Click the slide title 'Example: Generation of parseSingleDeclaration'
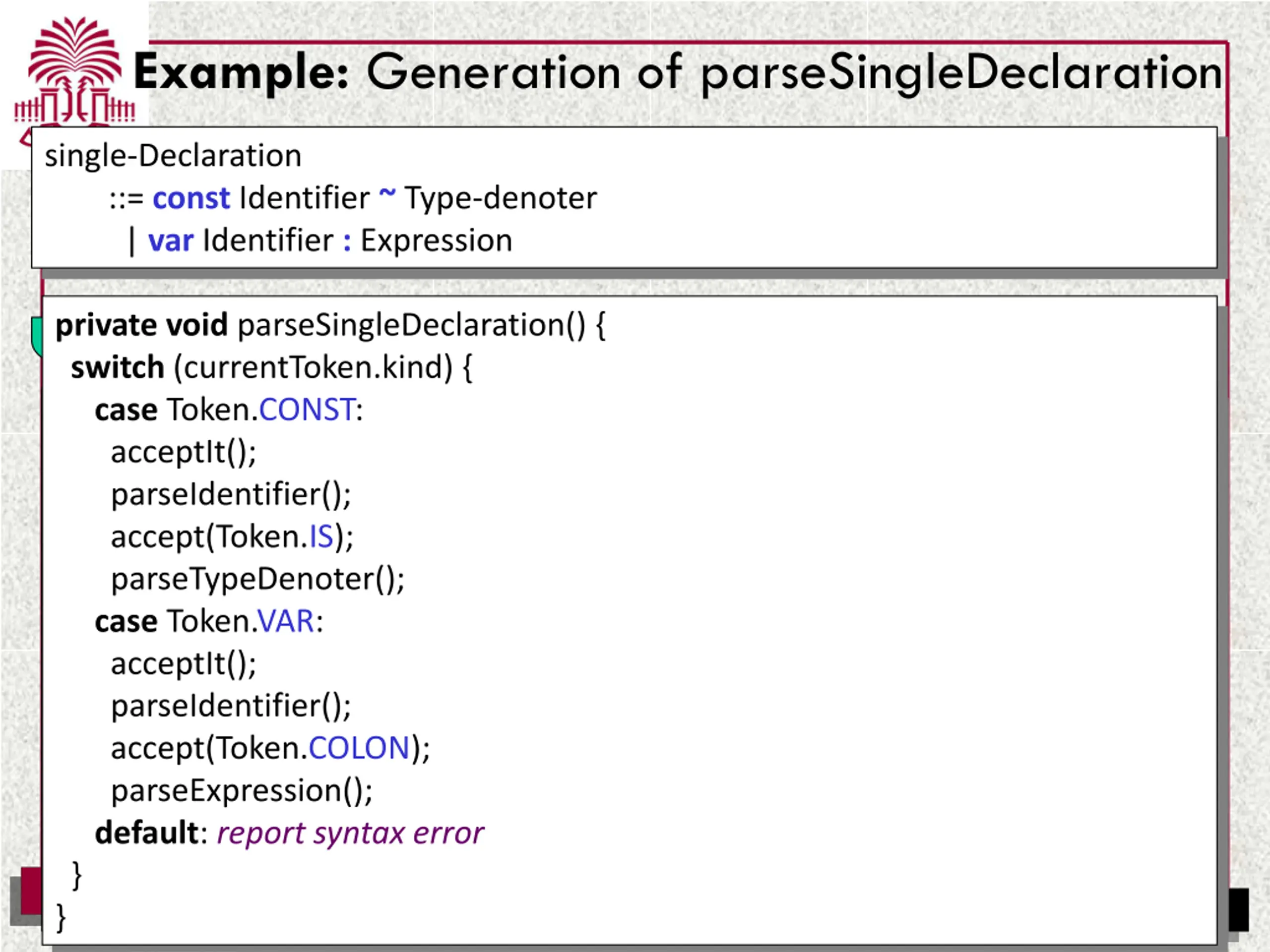 (x=678, y=73)
